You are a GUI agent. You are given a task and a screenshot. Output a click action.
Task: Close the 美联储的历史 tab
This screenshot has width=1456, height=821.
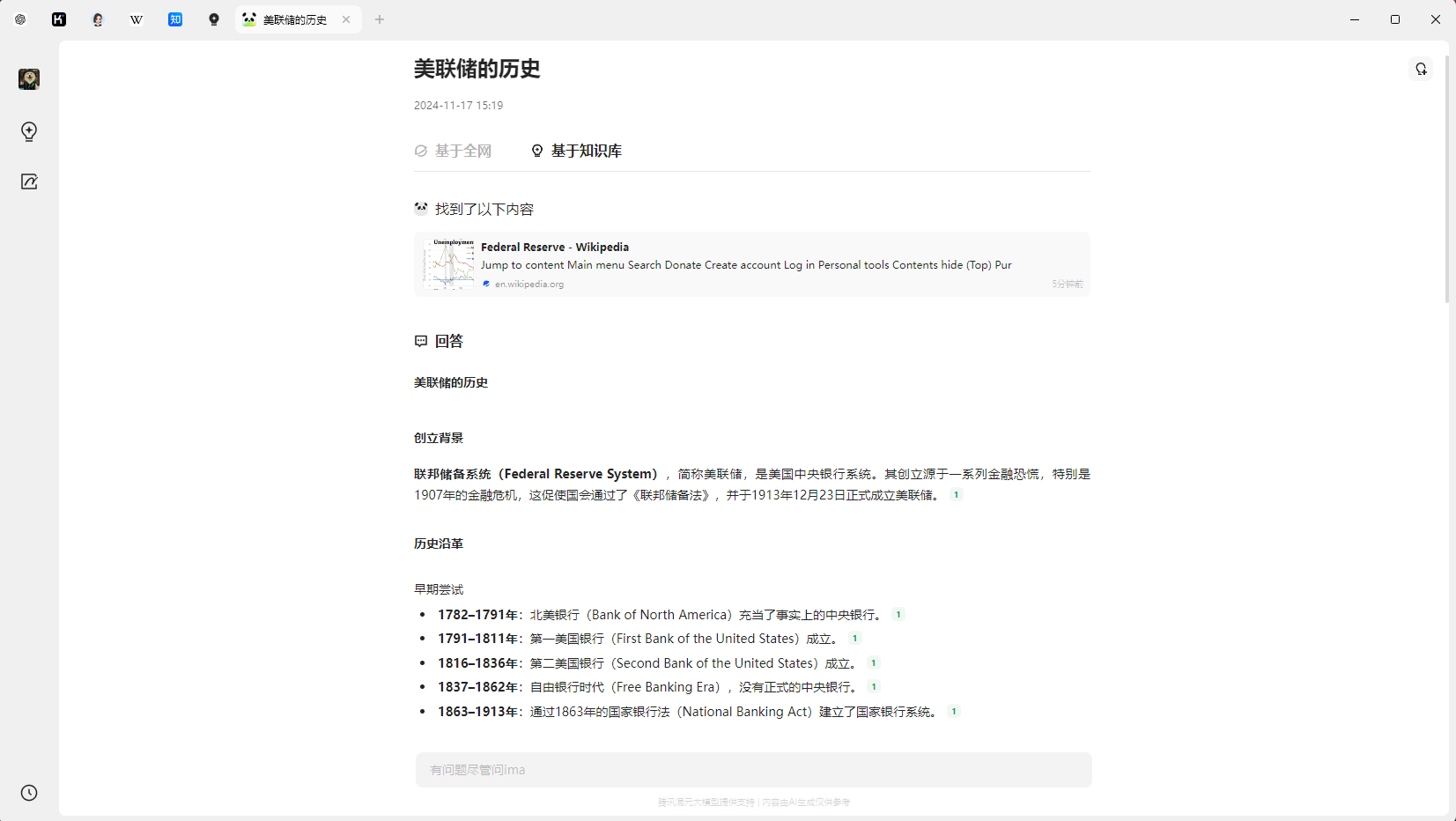pos(346,19)
